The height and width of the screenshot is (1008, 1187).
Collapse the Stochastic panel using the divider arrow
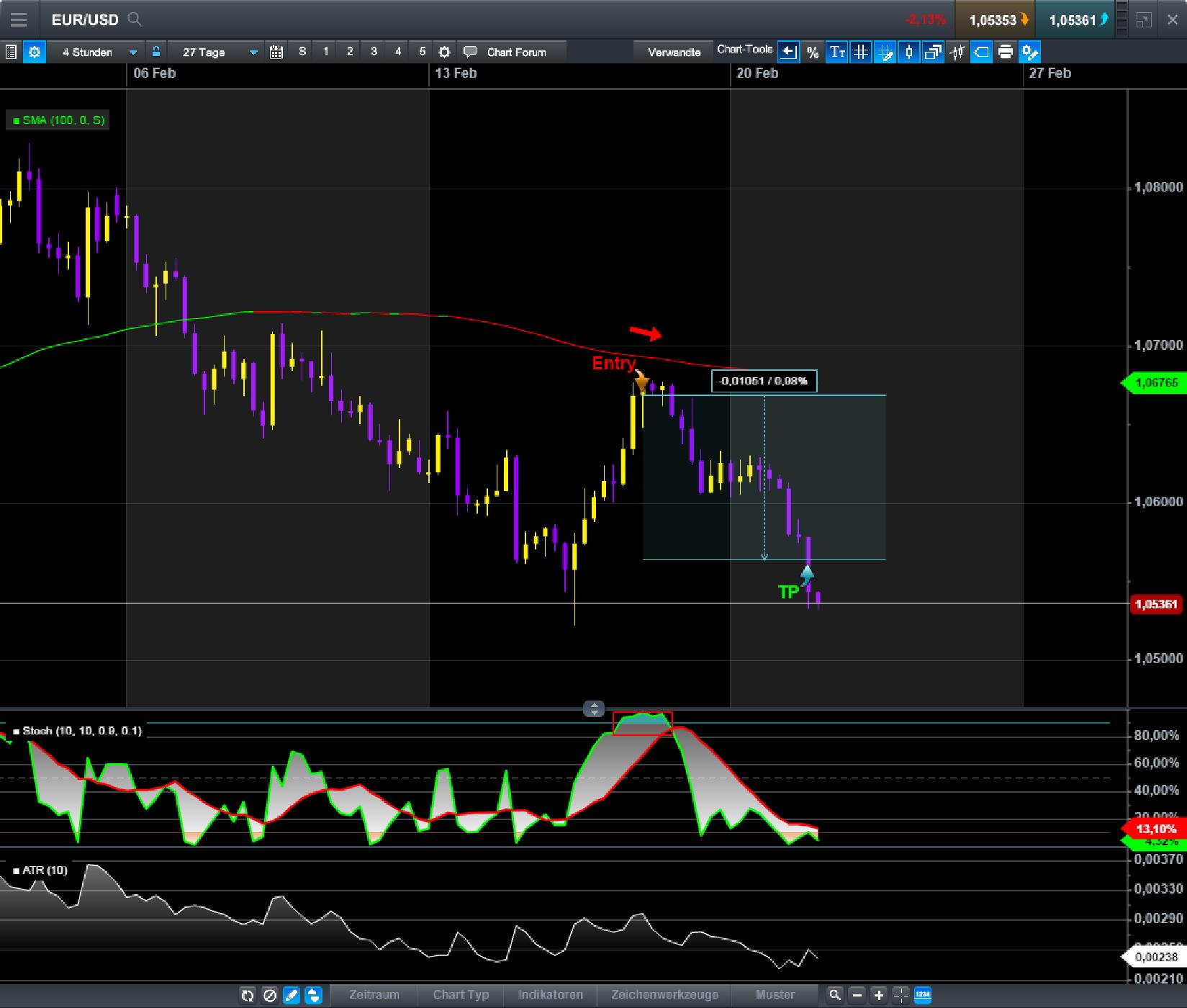(594, 709)
